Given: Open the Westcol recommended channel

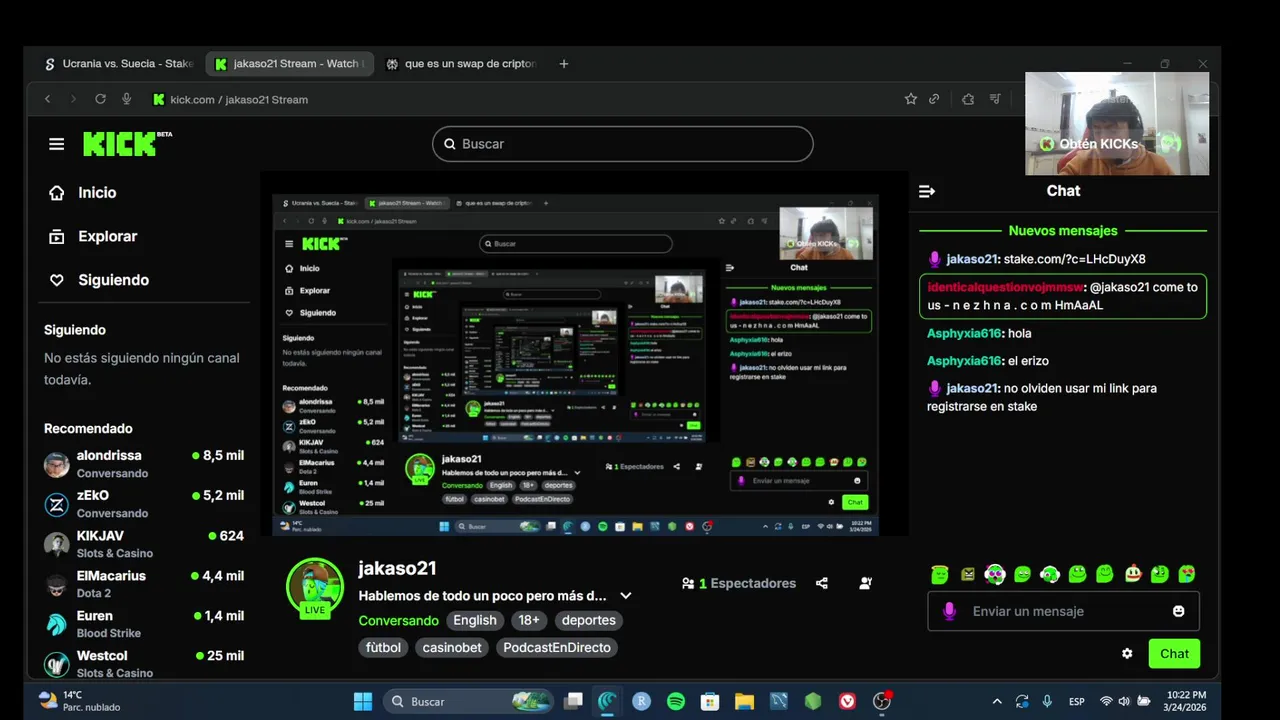Looking at the screenshot, I should point(144,664).
